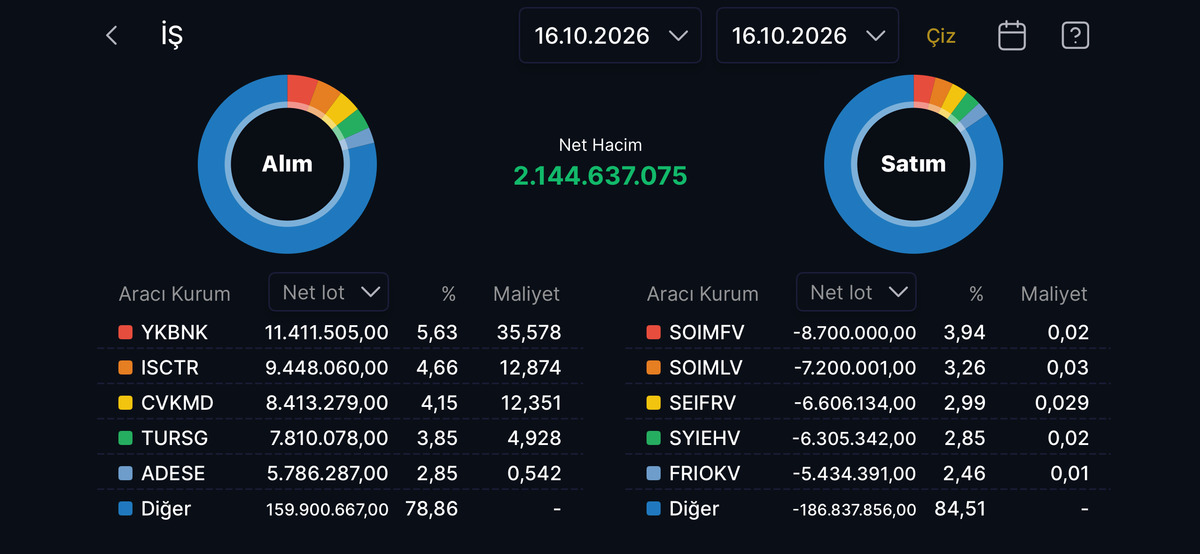1200x554 pixels.
Task: Open the help question mark icon
Action: (1075, 36)
